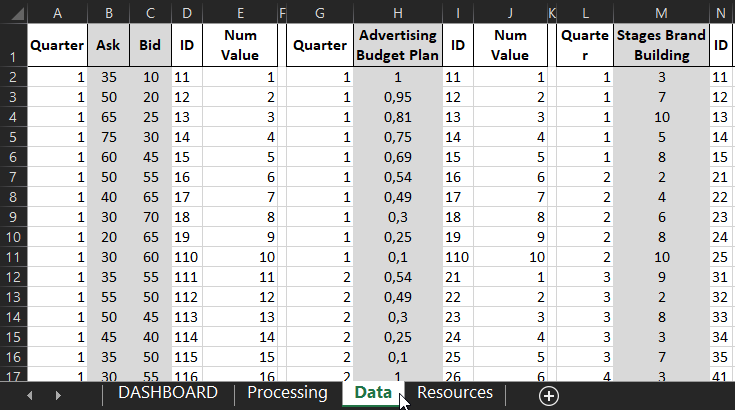This screenshot has height=410, width=735.
Task: Click cell containing 0,95 in column H
Action: click(398, 97)
